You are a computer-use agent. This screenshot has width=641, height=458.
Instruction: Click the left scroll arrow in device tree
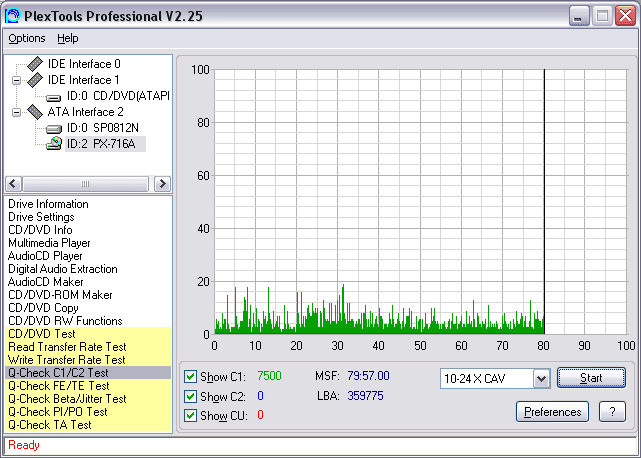tap(13, 184)
